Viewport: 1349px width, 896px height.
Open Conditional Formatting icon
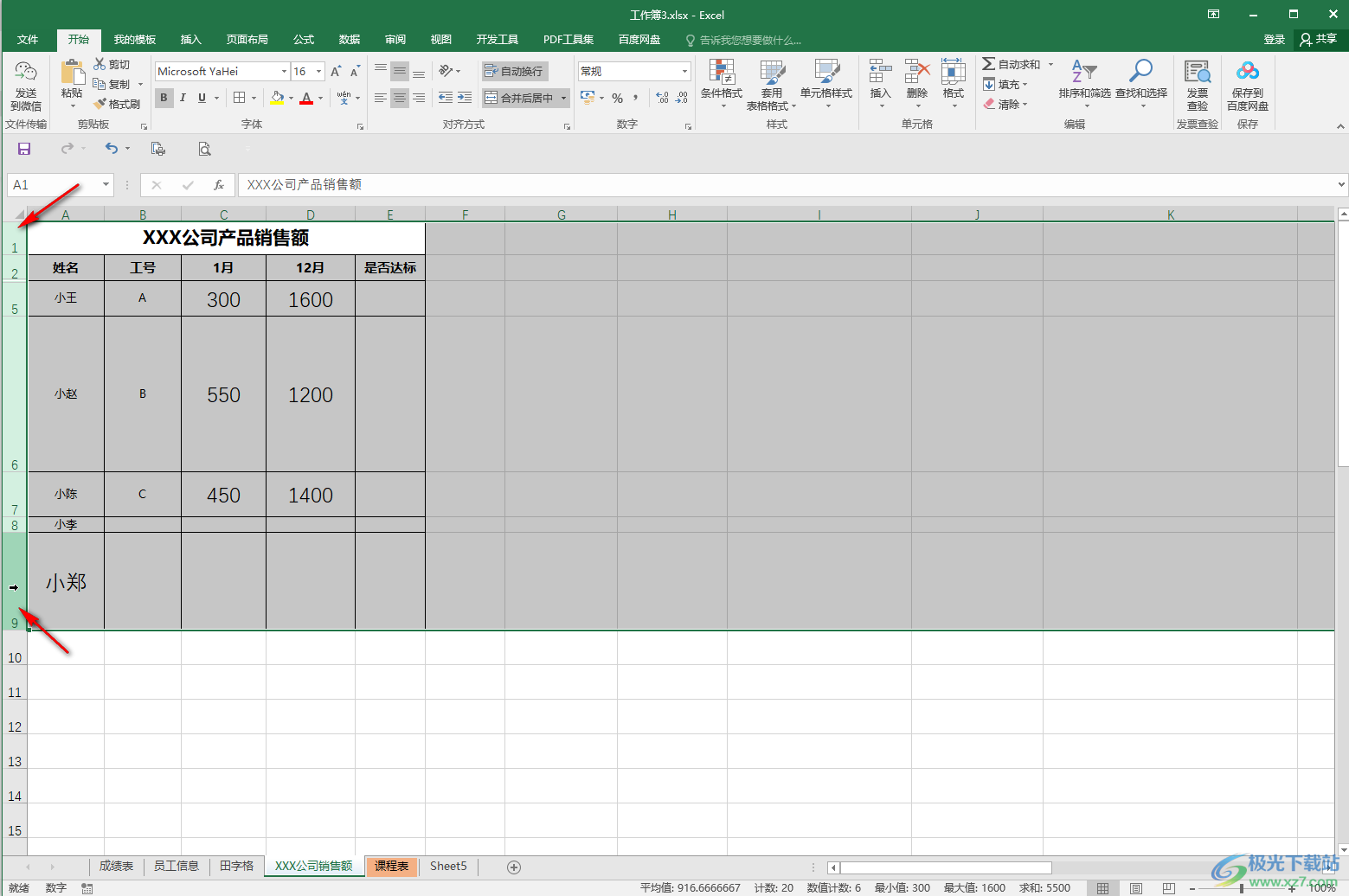point(721,73)
